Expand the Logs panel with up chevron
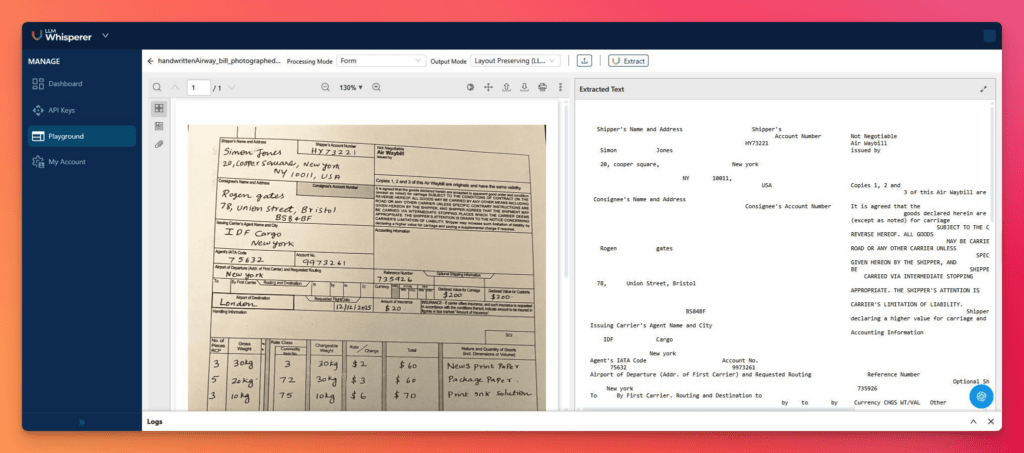 pos(973,422)
